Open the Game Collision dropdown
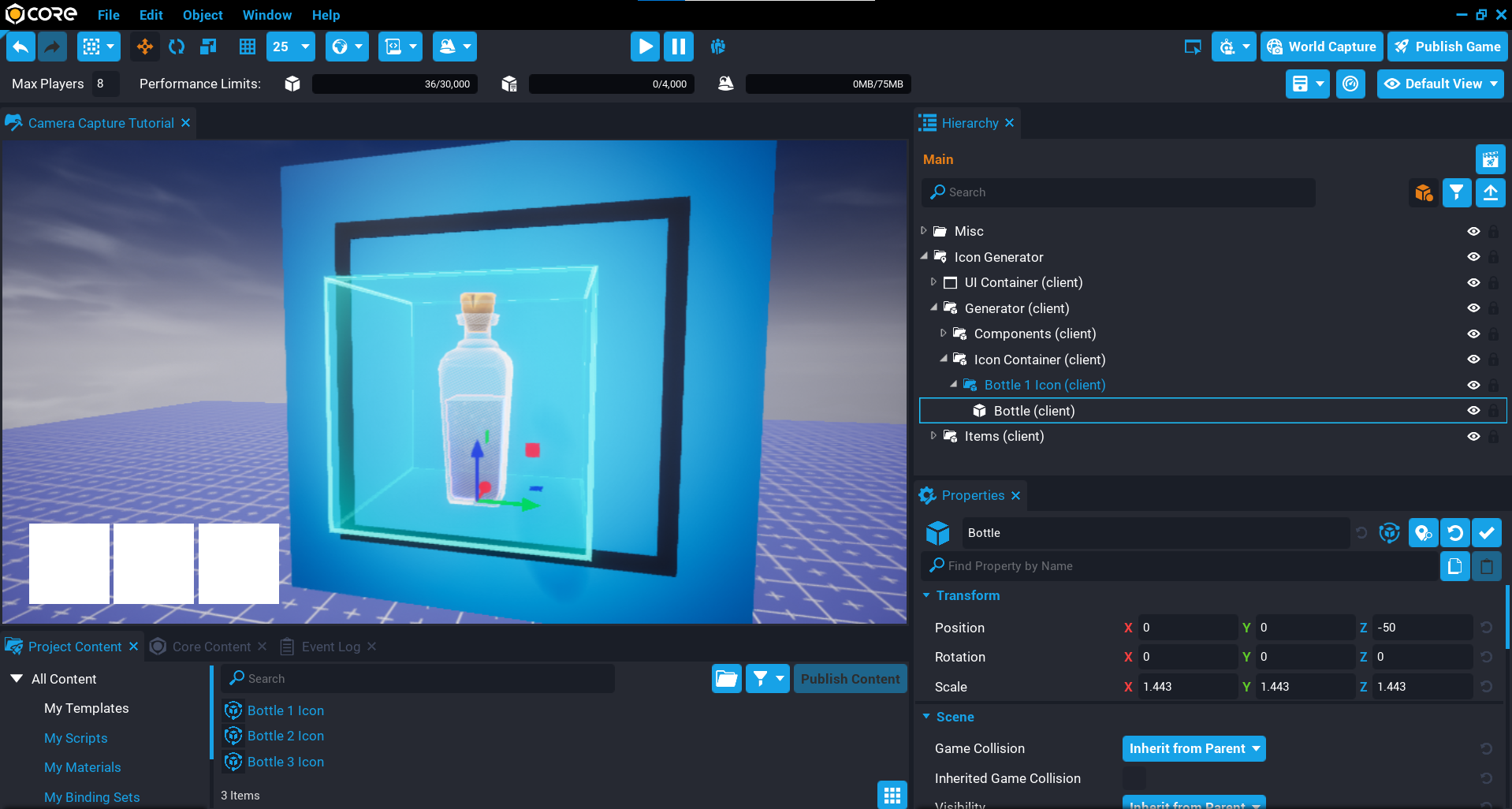The image size is (1512, 809). pyautogui.click(x=1194, y=748)
